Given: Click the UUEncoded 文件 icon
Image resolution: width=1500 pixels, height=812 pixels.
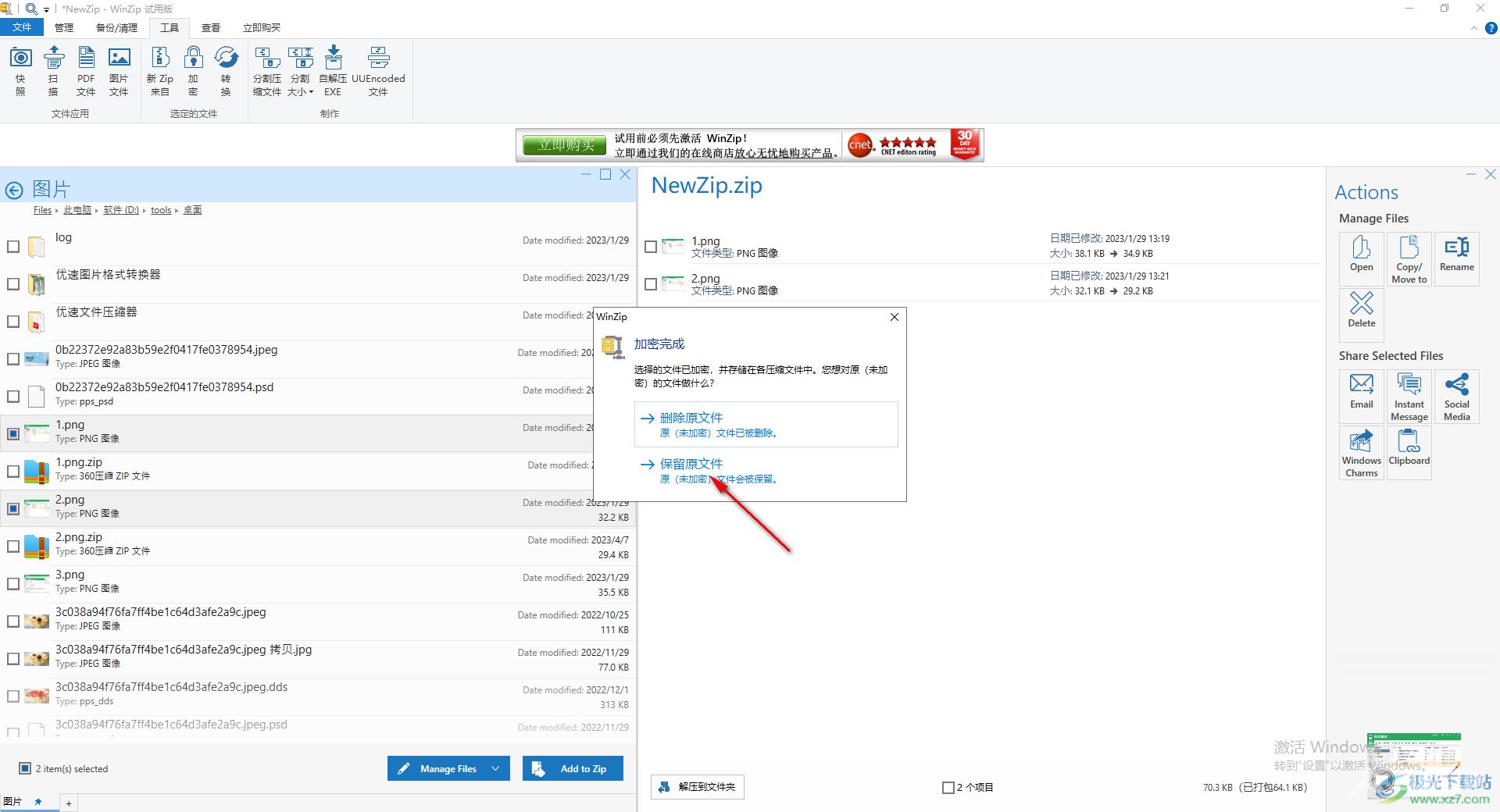Looking at the screenshot, I should pyautogui.click(x=378, y=70).
